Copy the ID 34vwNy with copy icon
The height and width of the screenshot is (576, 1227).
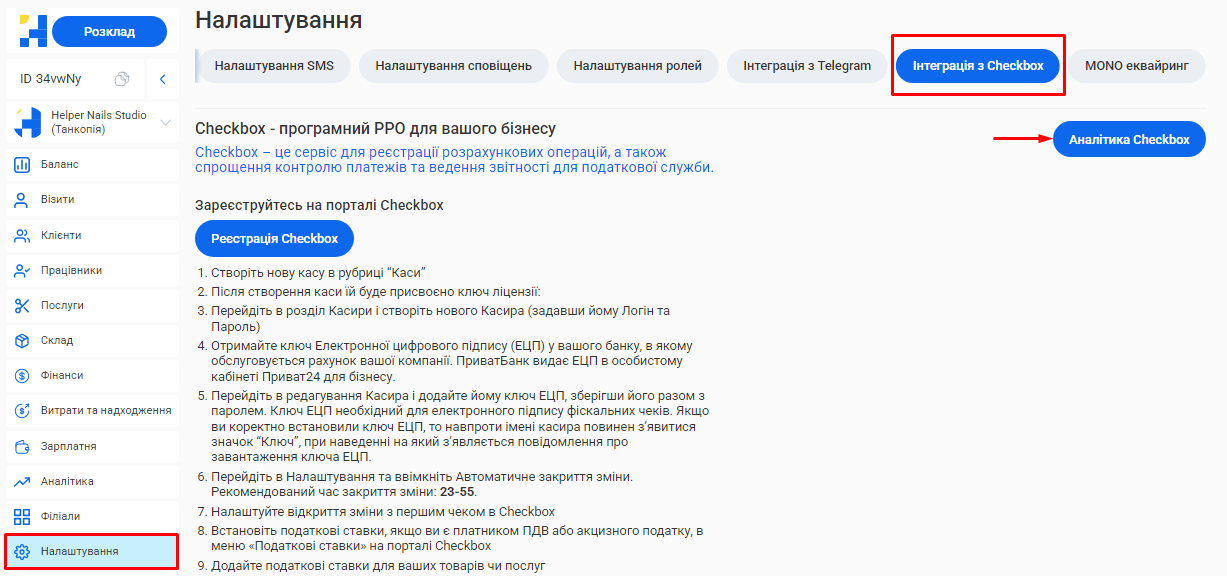(122, 79)
